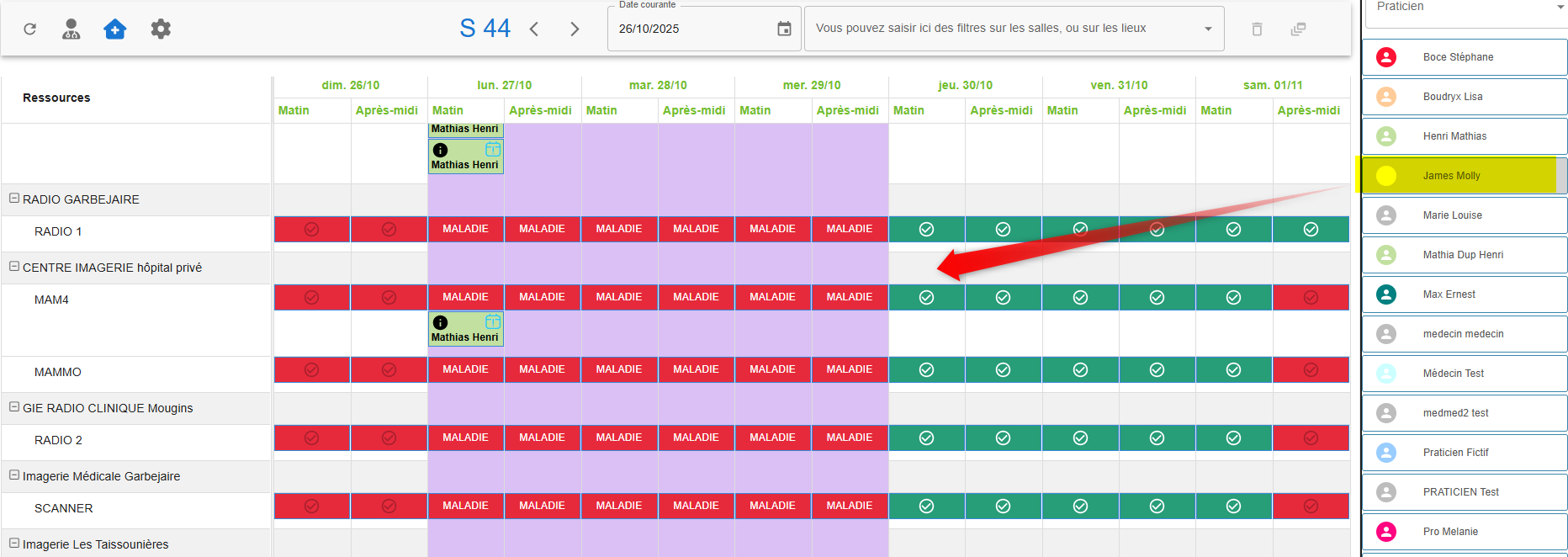Click the refresh icon in the toolbar
The image size is (1568, 557).
pyautogui.click(x=30, y=29)
